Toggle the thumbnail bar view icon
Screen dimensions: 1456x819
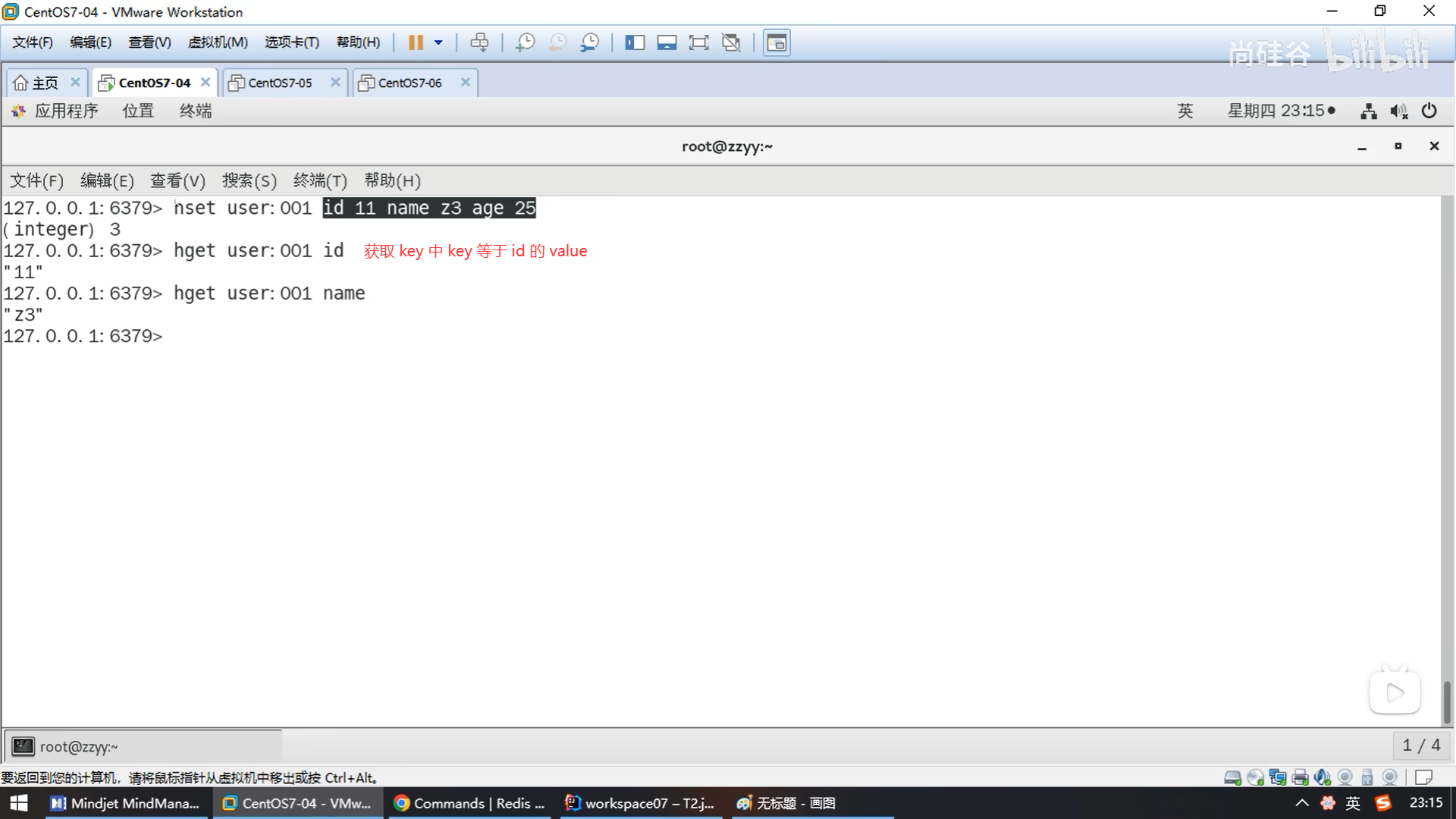click(x=667, y=42)
